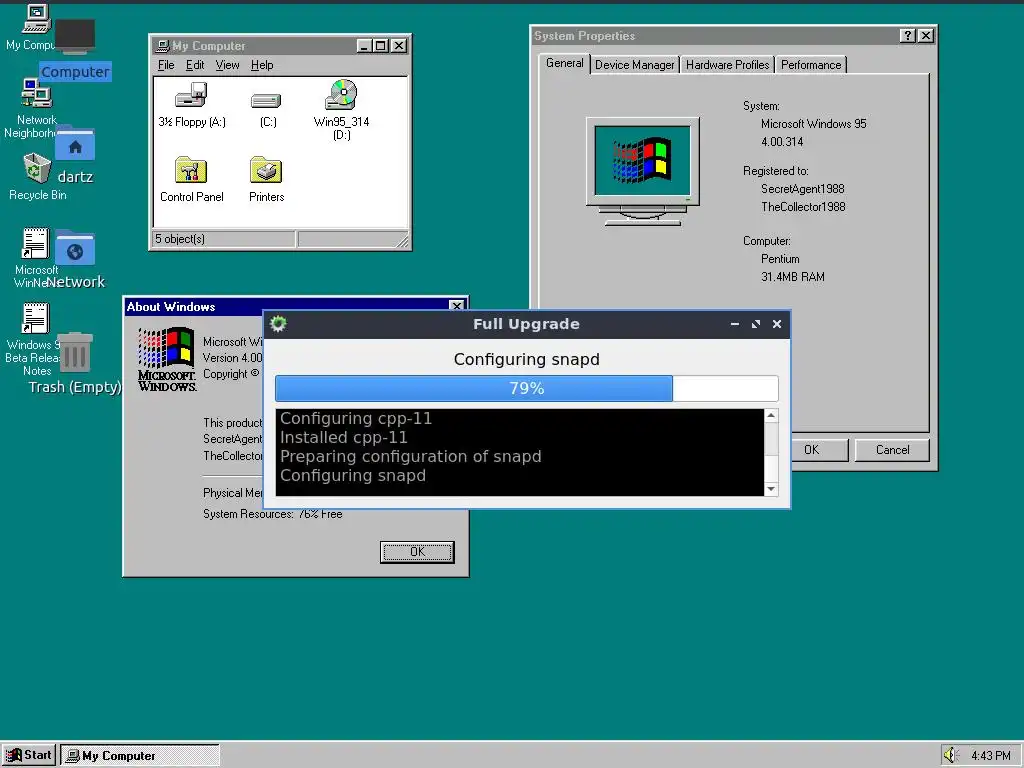Image resolution: width=1024 pixels, height=768 pixels.
Task: Click 'TheCollector1988' in System Properties
Action: coord(803,207)
